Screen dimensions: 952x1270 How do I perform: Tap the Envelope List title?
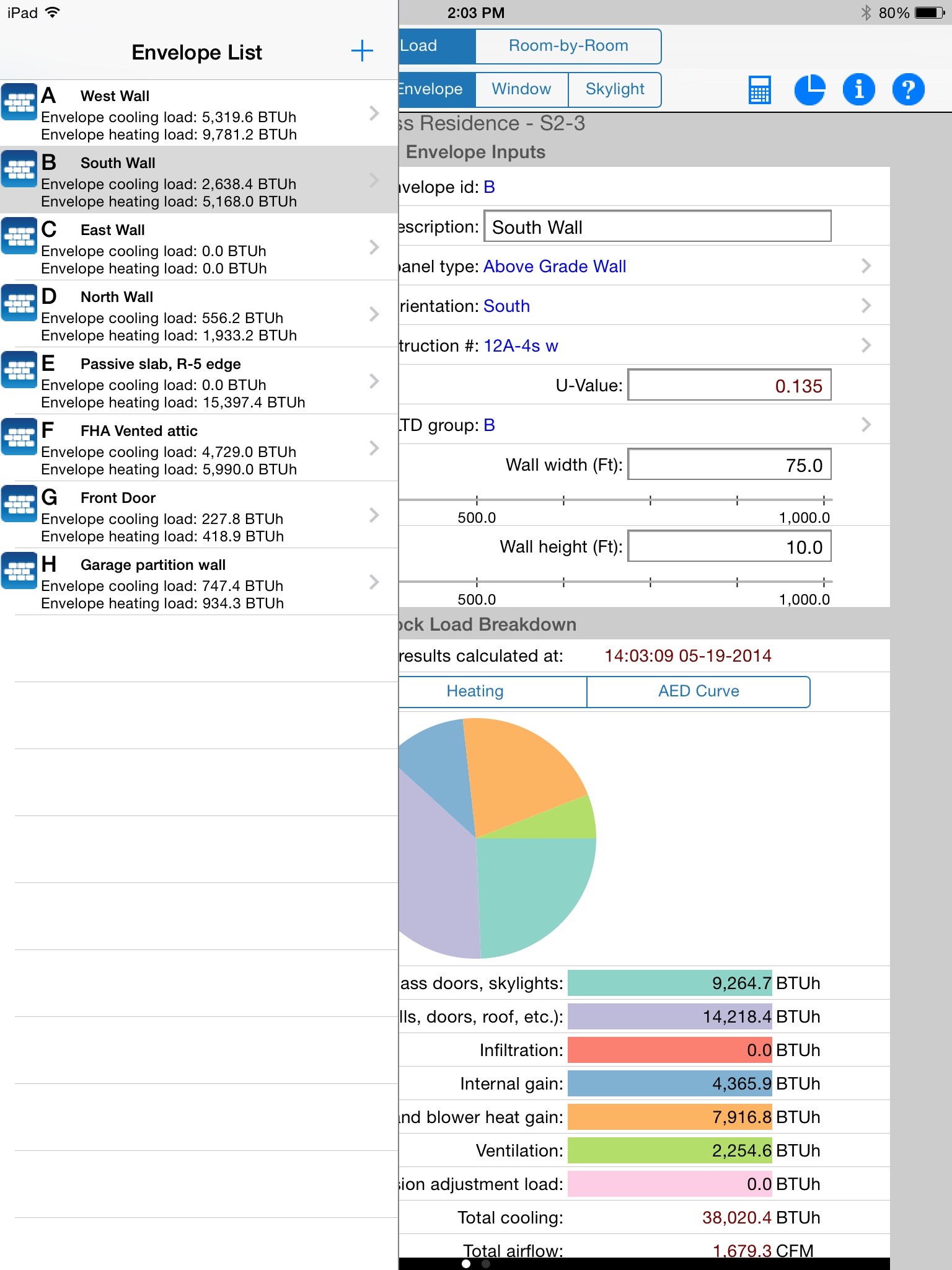[197, 53]
